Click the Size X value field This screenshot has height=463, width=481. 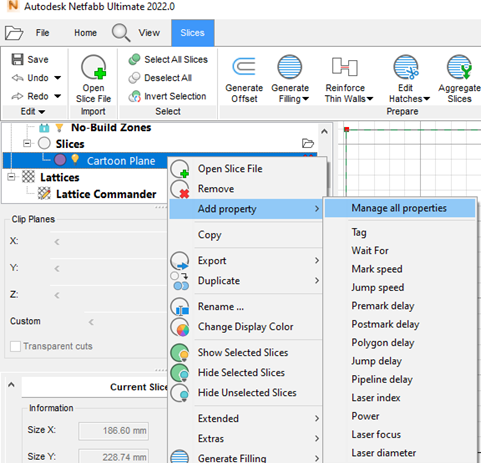coord(113,431)
